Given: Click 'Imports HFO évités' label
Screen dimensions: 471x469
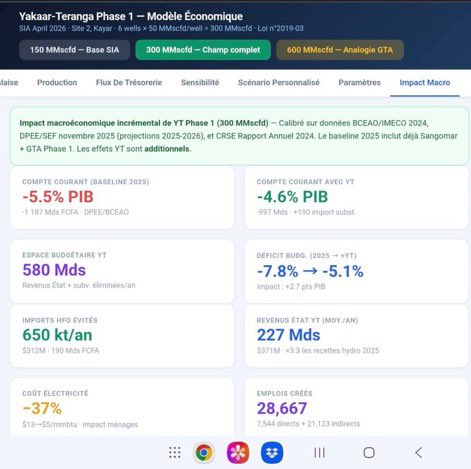Looking at the screenshot, I should [x=60, y=320].
